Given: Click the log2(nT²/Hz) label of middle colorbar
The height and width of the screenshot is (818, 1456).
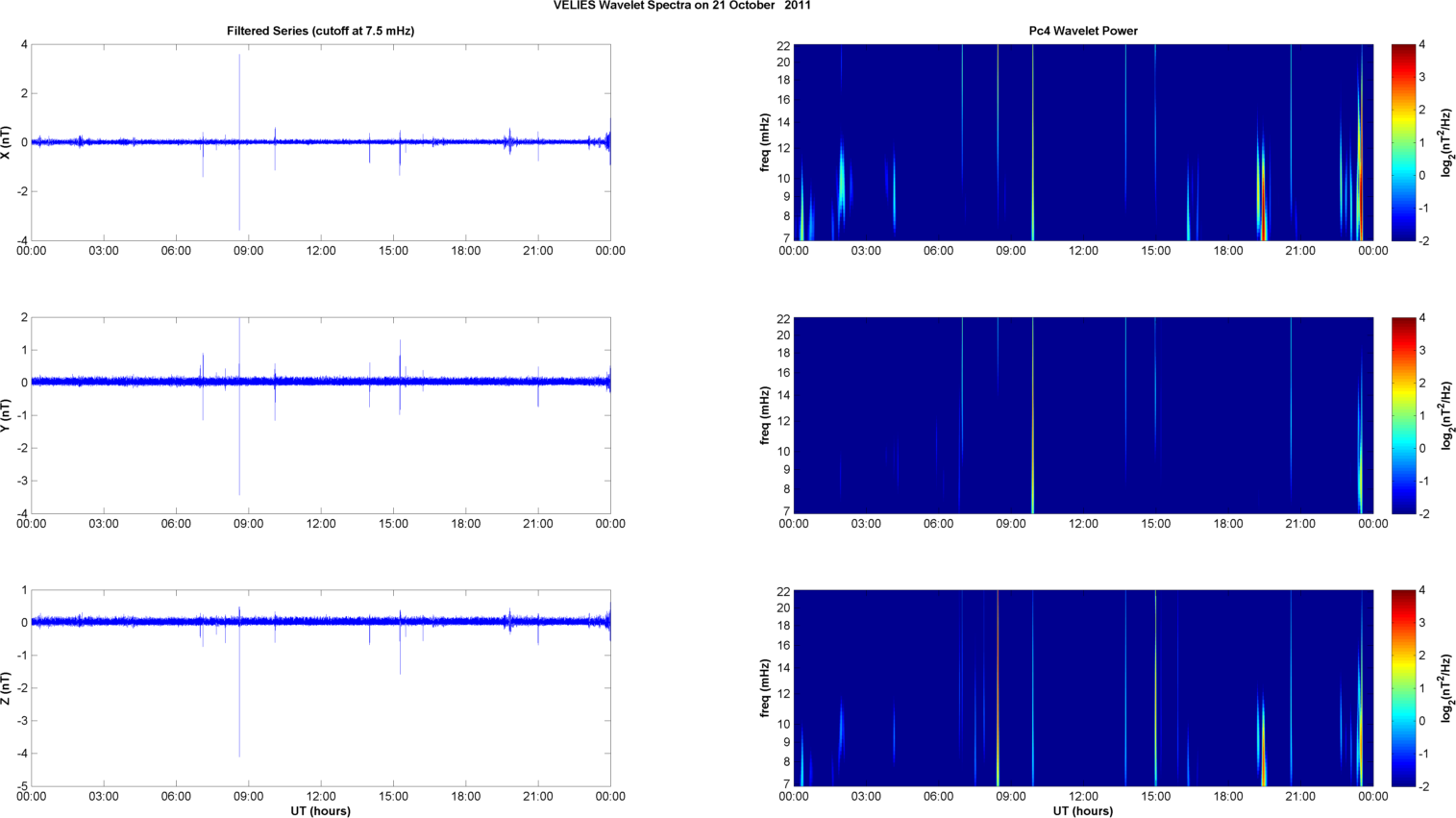Looking at the screenshot, I should pos(1447,415).
